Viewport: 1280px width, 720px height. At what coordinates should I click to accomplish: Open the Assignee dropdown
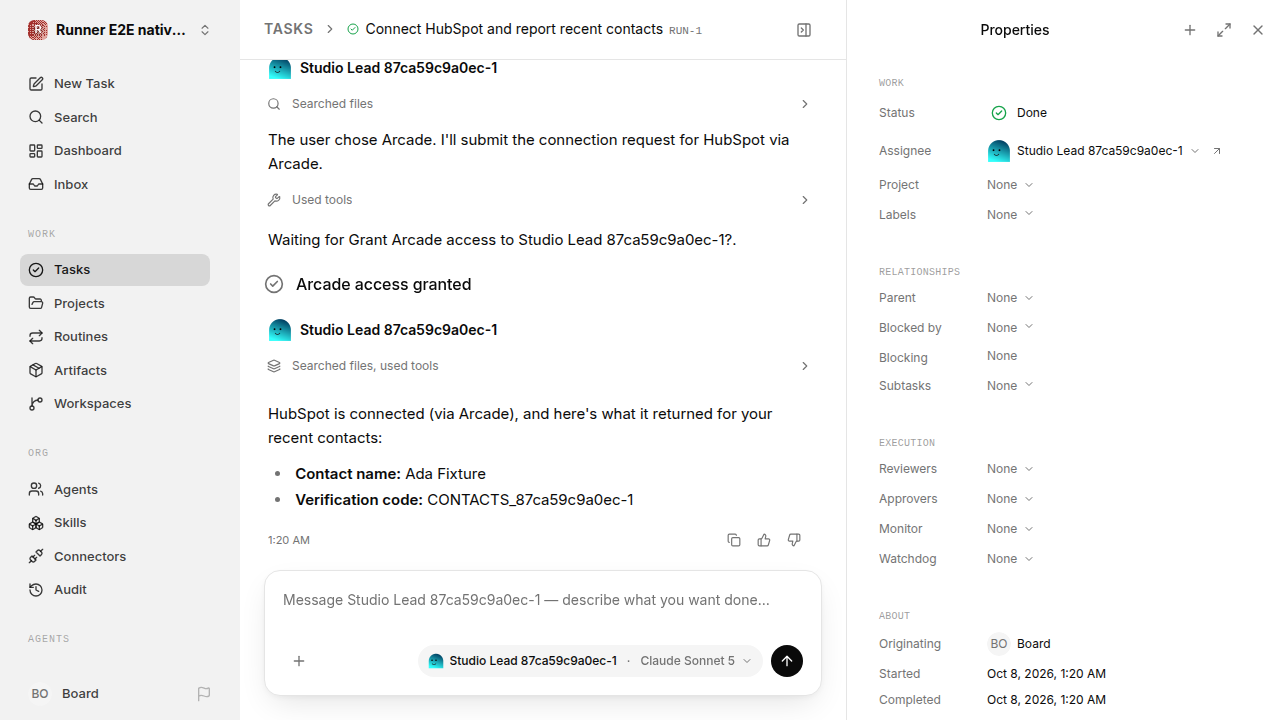pyautogui.click(x=1094, y=151)
